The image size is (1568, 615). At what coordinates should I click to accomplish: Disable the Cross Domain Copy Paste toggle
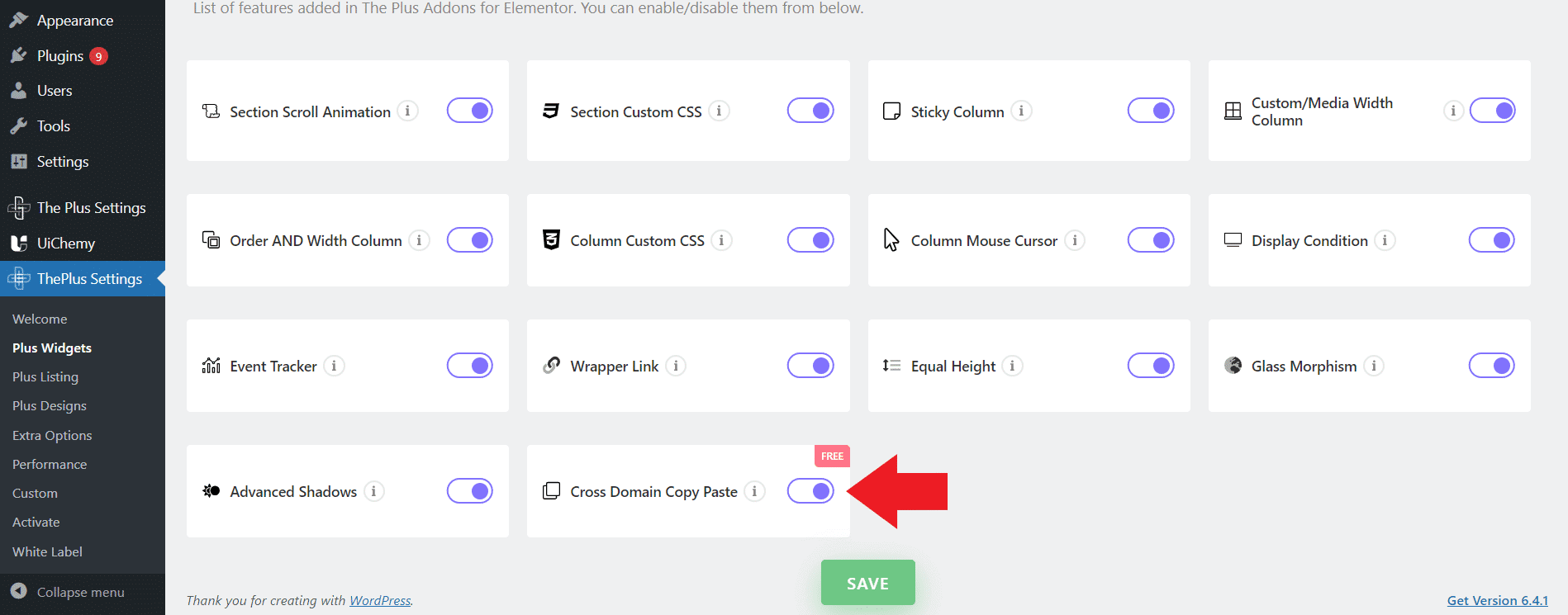810,491
